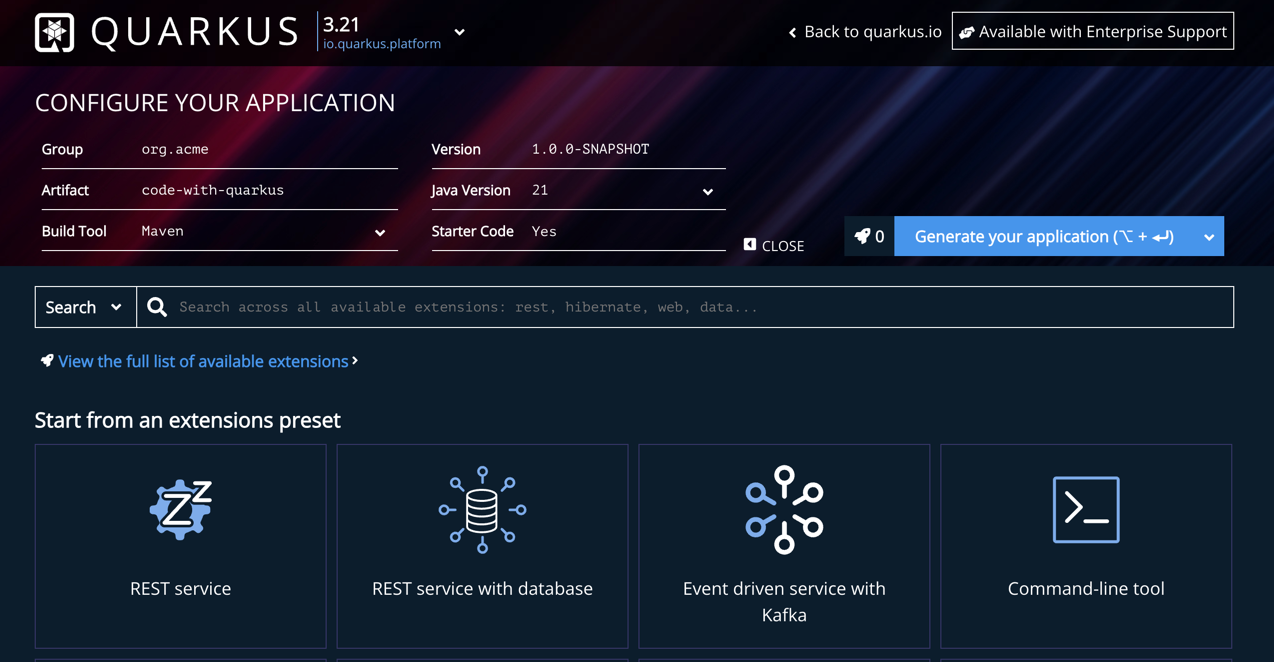The image size is (1274, 662).
Task: Collapse the configuration with CLOSE
Action: coord(774,245)
